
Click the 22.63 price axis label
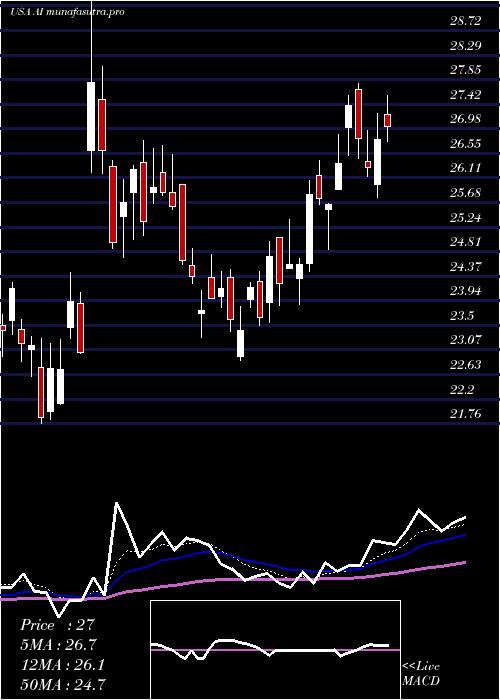466,365
